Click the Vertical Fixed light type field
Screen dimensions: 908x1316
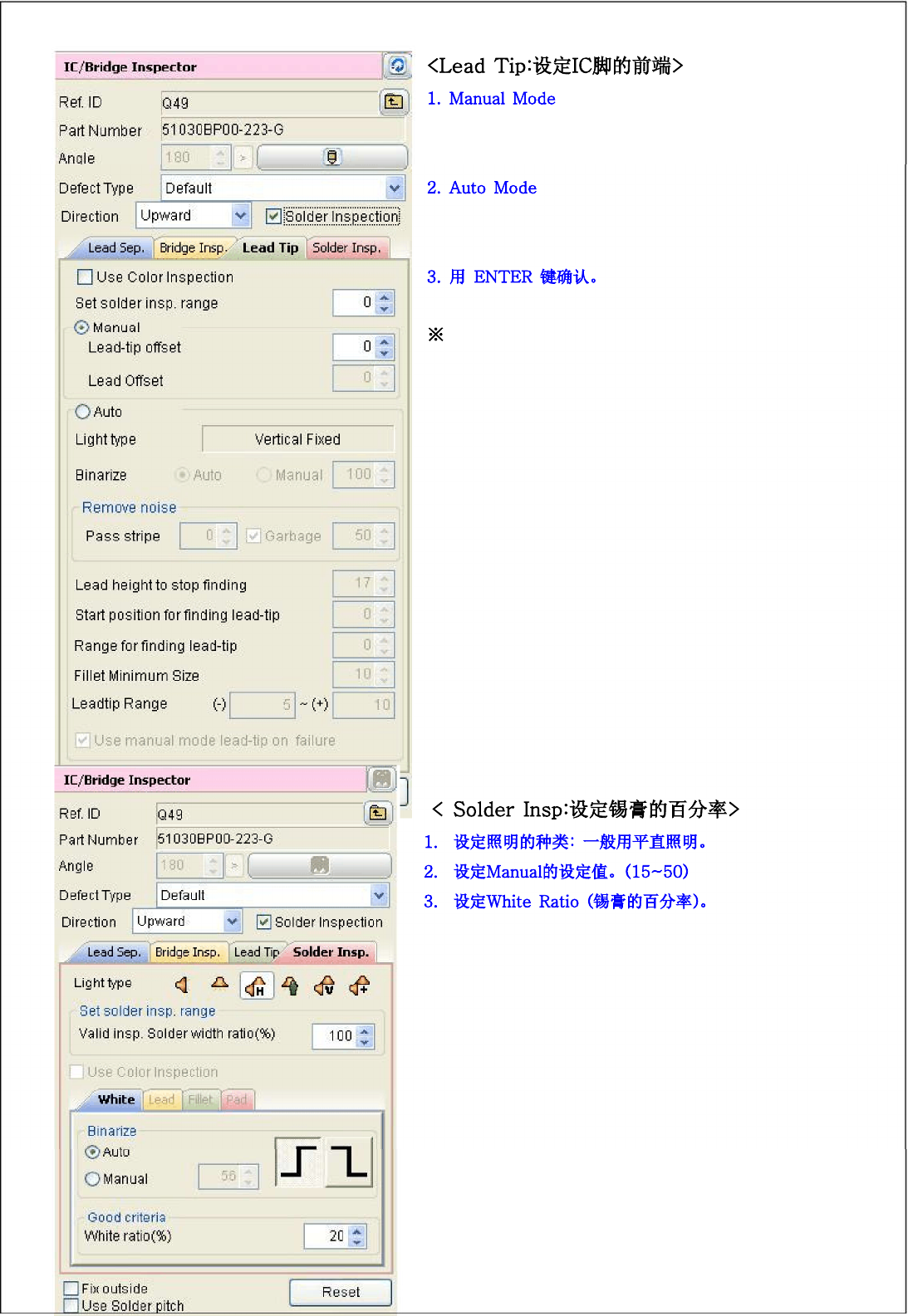point(298,439)
